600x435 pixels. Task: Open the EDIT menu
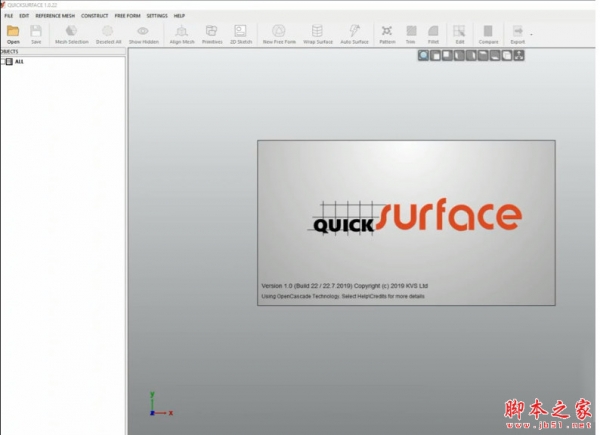[x=24, y=16]
